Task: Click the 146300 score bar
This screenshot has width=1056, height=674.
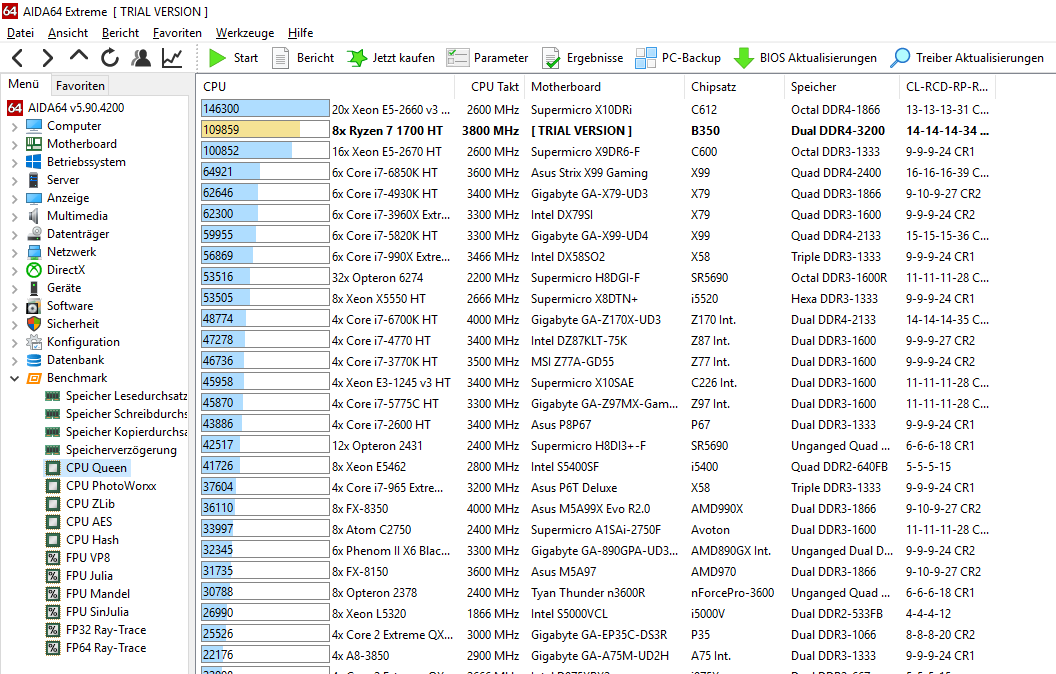Action: click(x=265, y=109)
